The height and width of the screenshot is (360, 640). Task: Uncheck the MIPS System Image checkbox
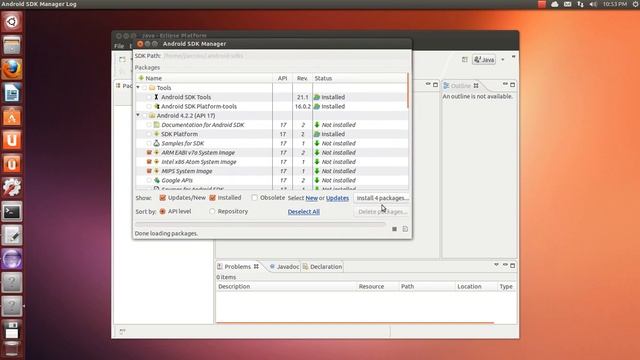point(149,171)
